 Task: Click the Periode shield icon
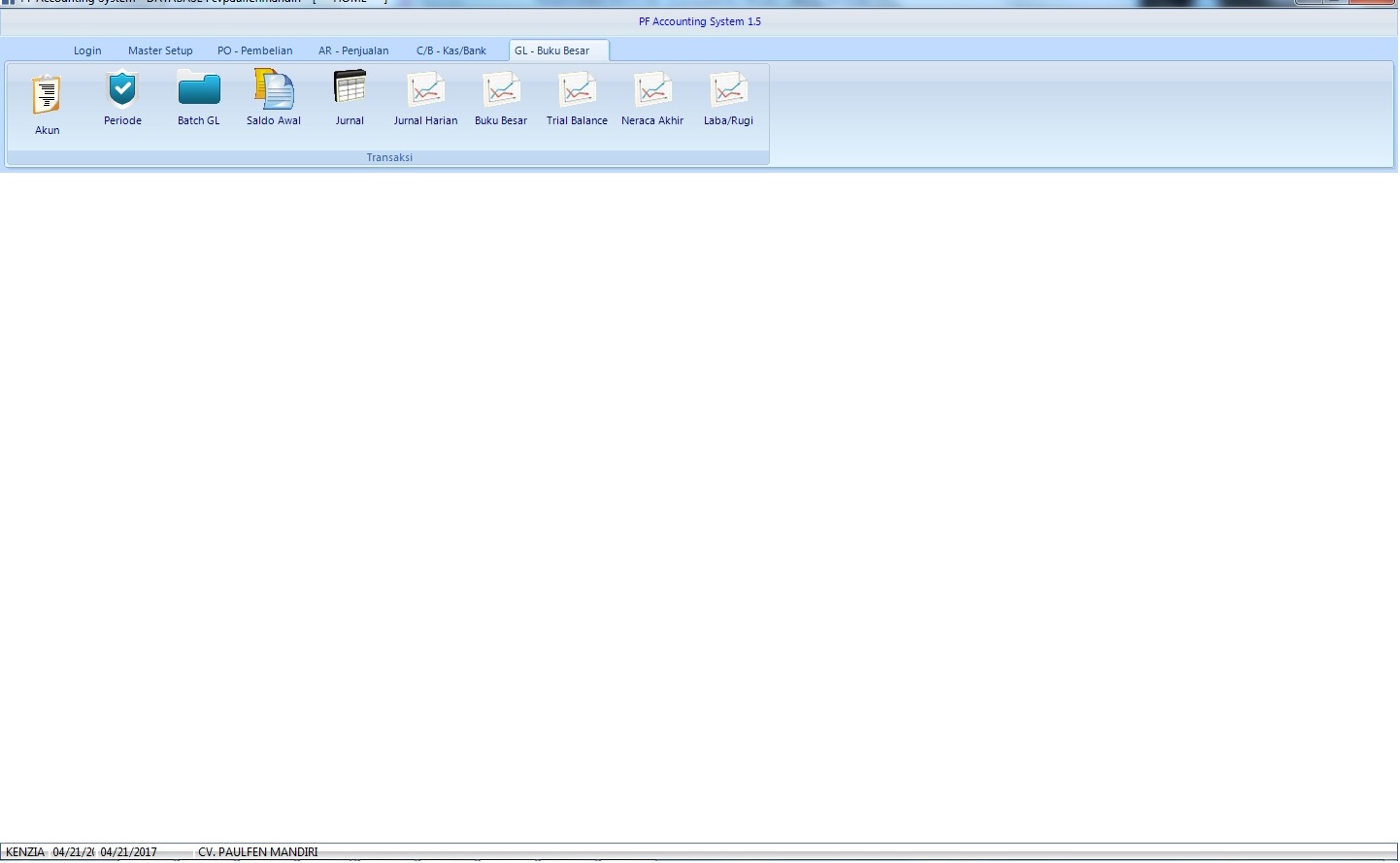click(x=122, y=90)
